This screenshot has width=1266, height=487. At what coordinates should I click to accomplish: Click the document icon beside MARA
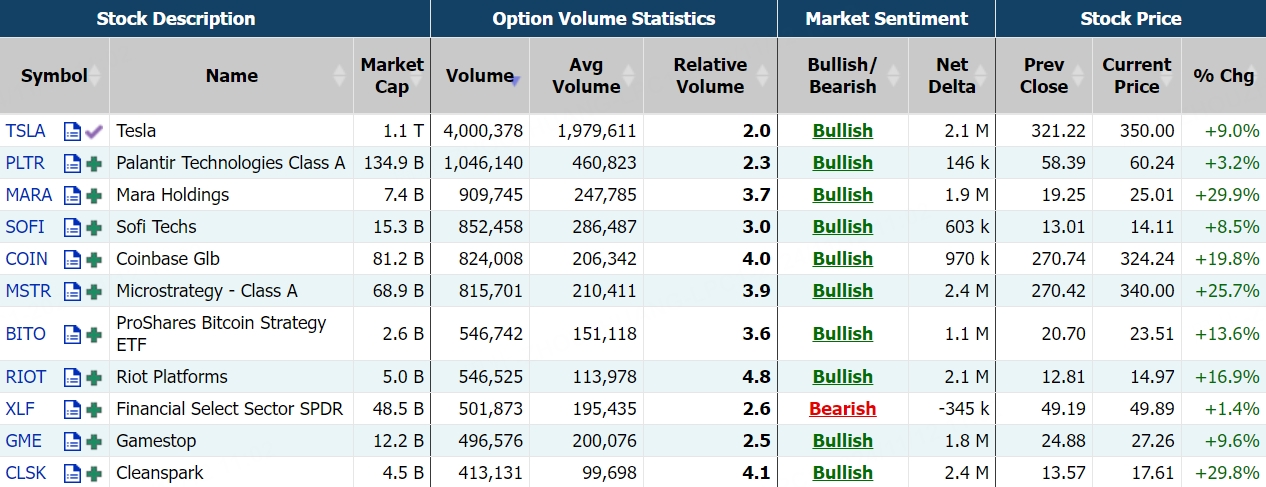point(72,195)
